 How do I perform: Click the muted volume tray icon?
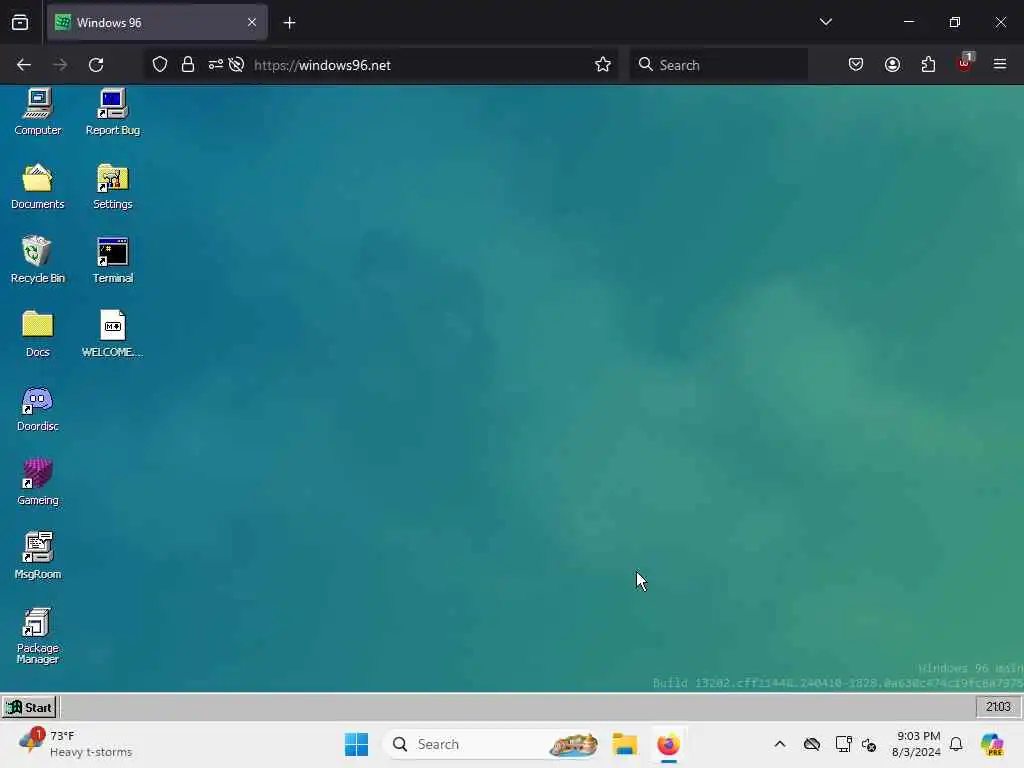pyautogui.click(x=869, y=744)
